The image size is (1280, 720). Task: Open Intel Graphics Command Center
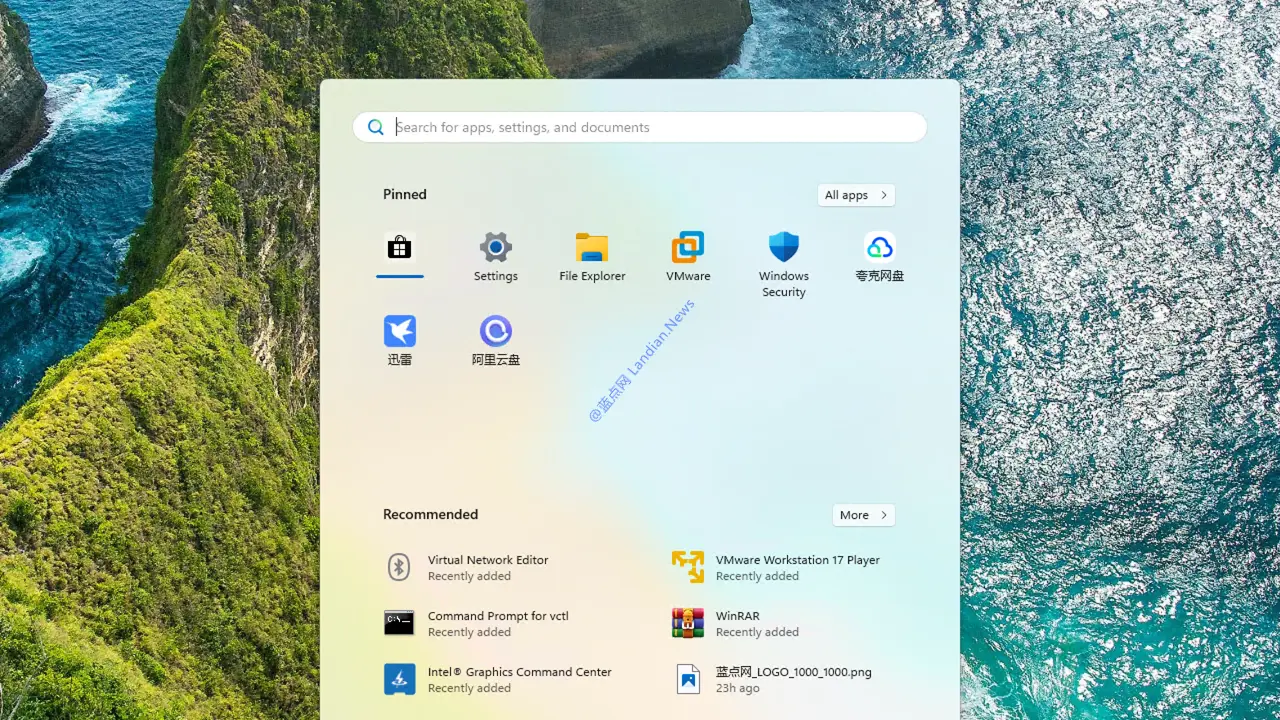pos(519,679)
